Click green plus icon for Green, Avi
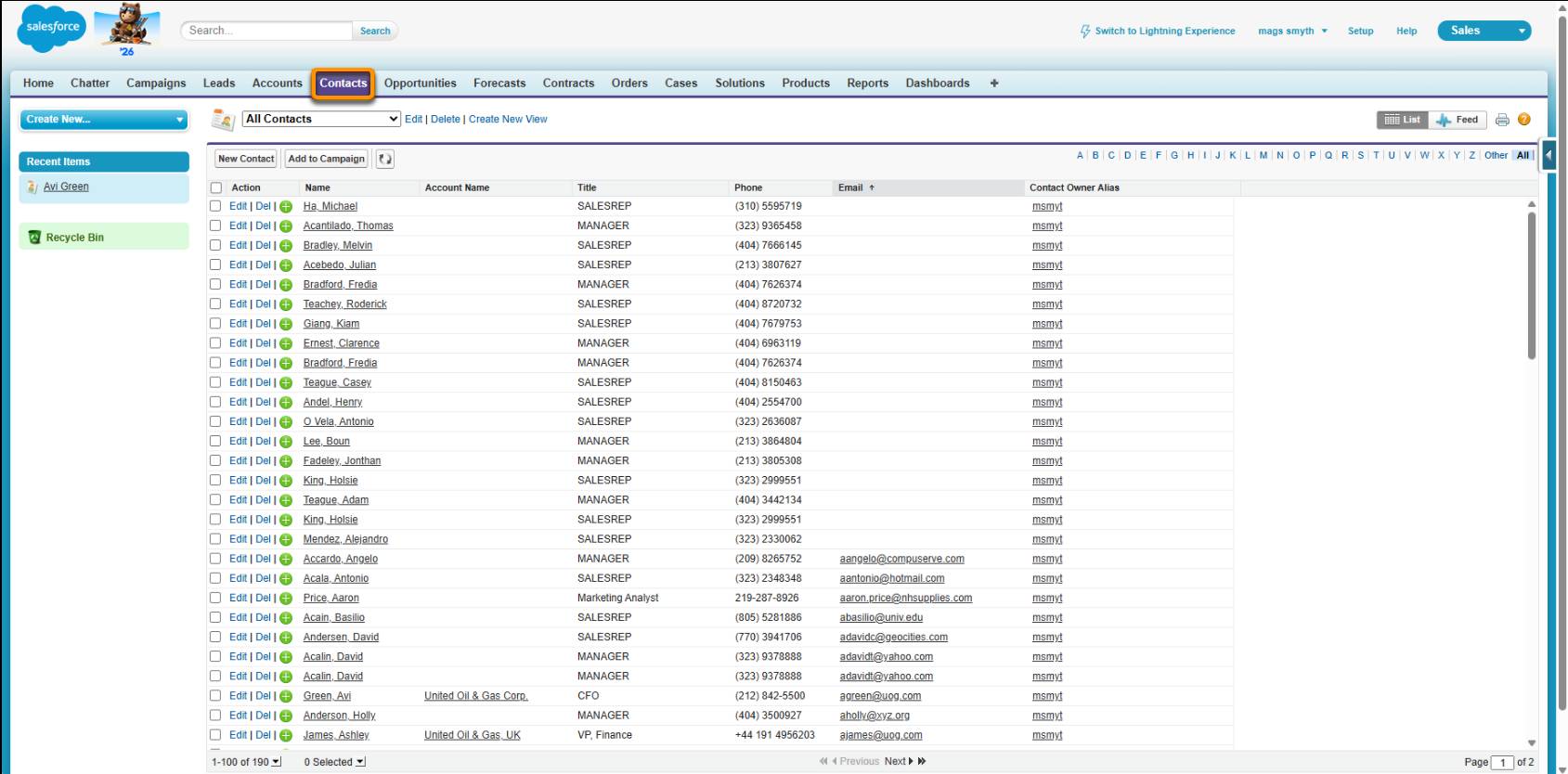This screenshot has width=1568, height=774. click(286, 696)
